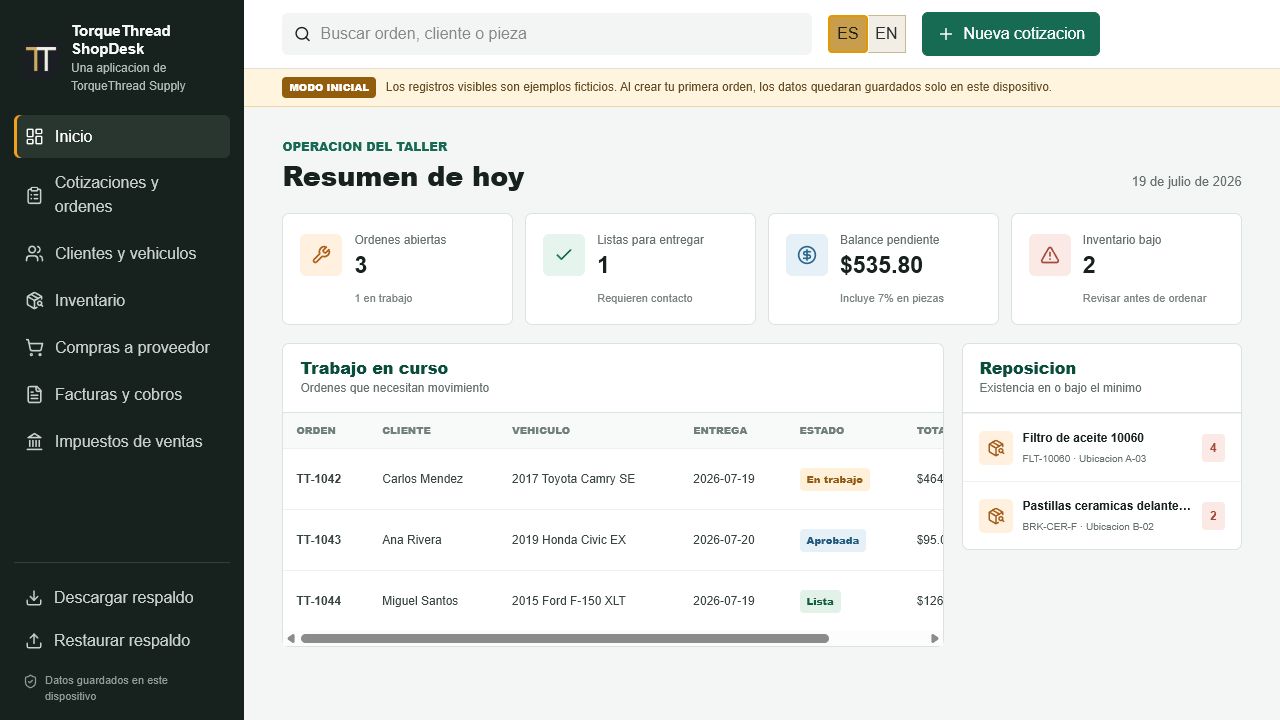Screen dimensions: 1280x720
Task: Click the ENTREGA column header
Action: click(720, 431)
